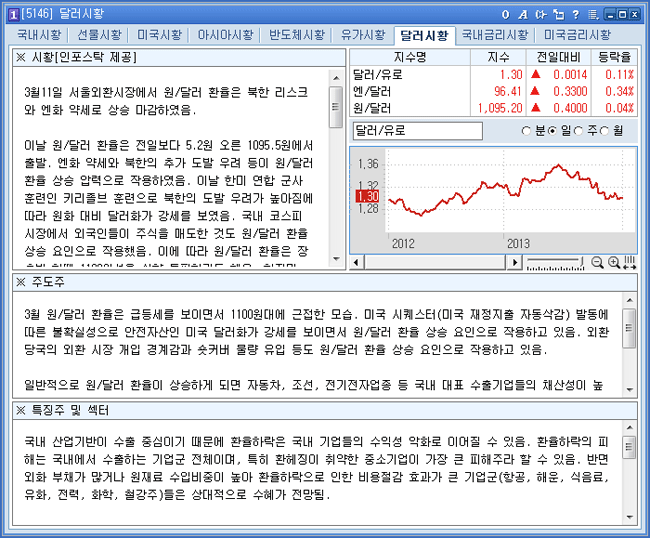
Task: Click the '0' icon in title bar
Action: [507, 14]
